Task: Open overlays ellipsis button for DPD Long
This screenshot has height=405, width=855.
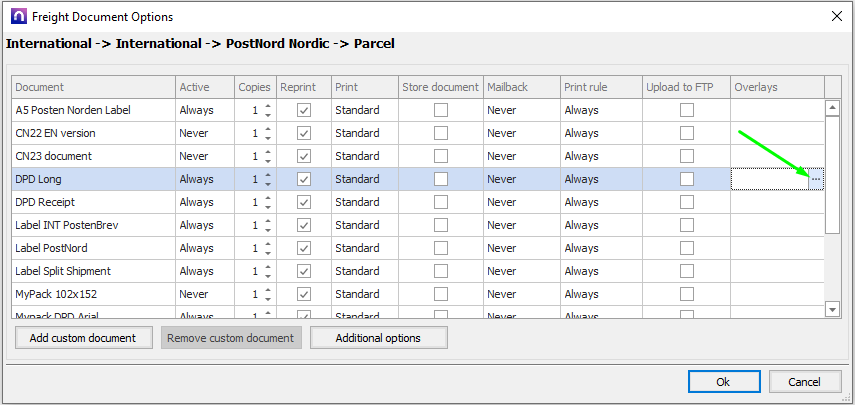Action: click(816, 179)
